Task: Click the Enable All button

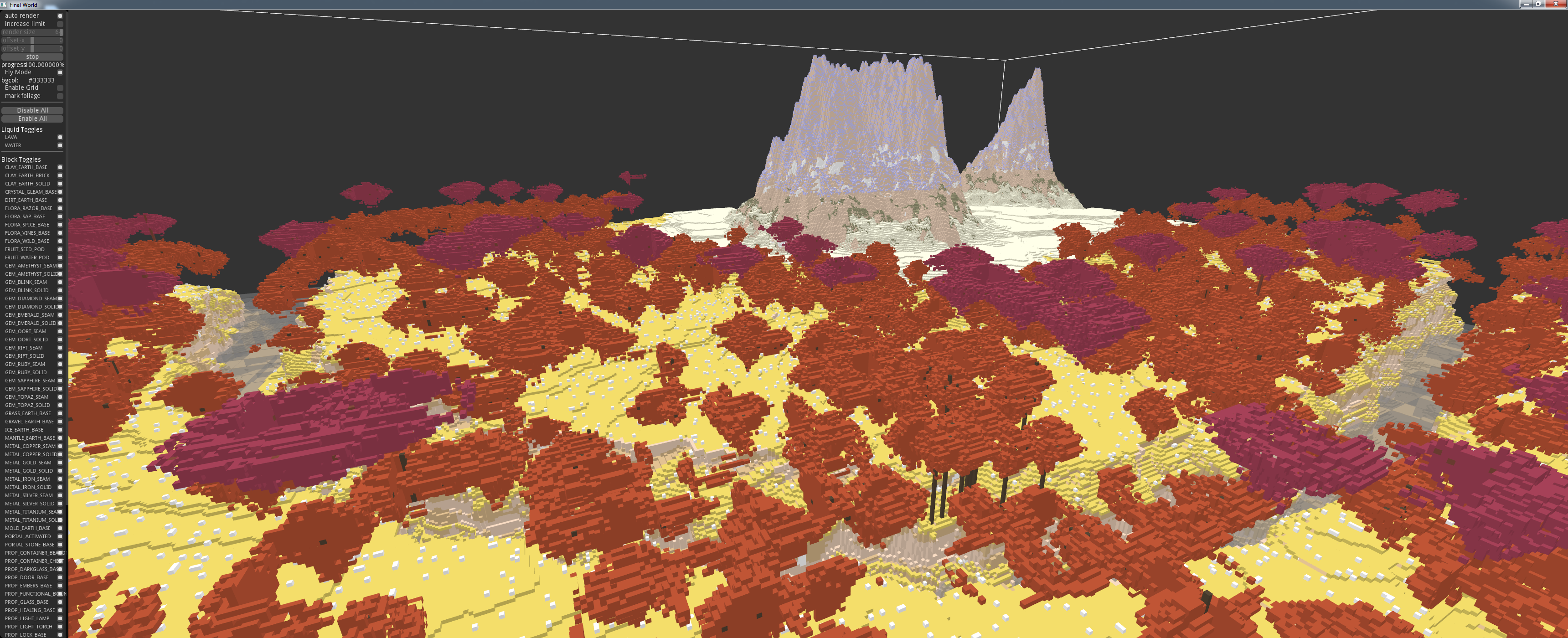Action: click(32, 118)
